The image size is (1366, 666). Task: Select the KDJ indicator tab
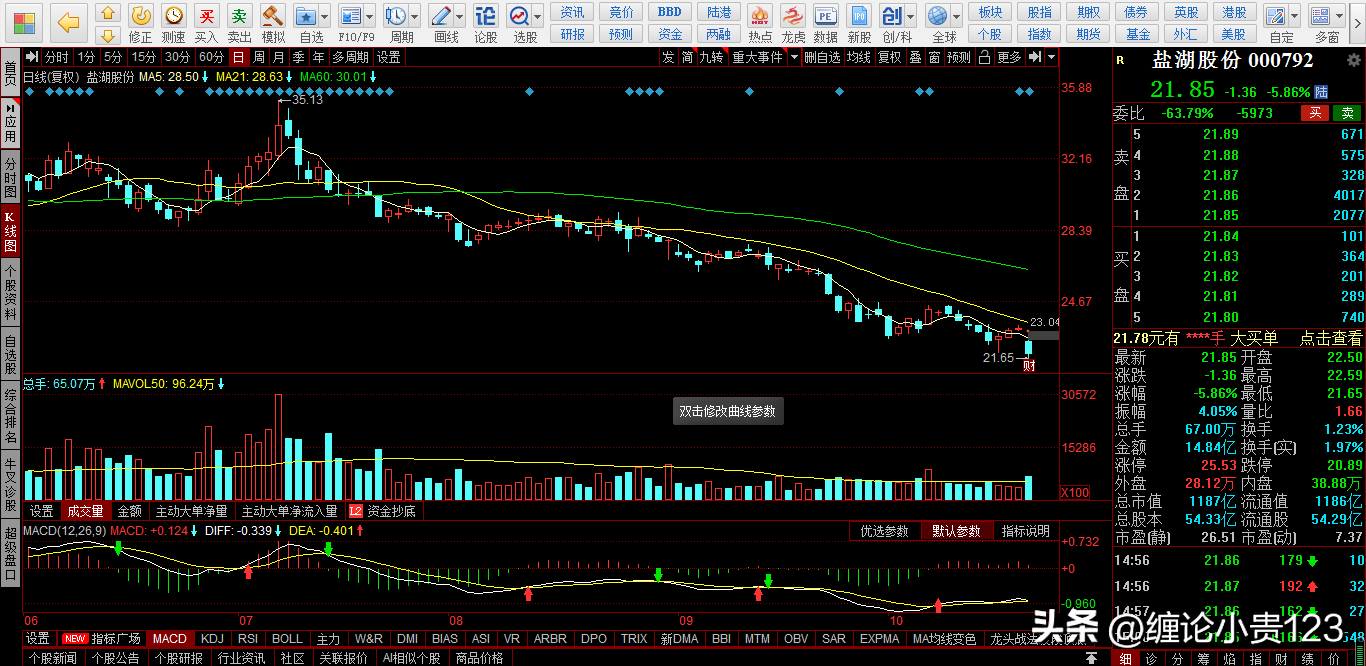pos(212,638)
